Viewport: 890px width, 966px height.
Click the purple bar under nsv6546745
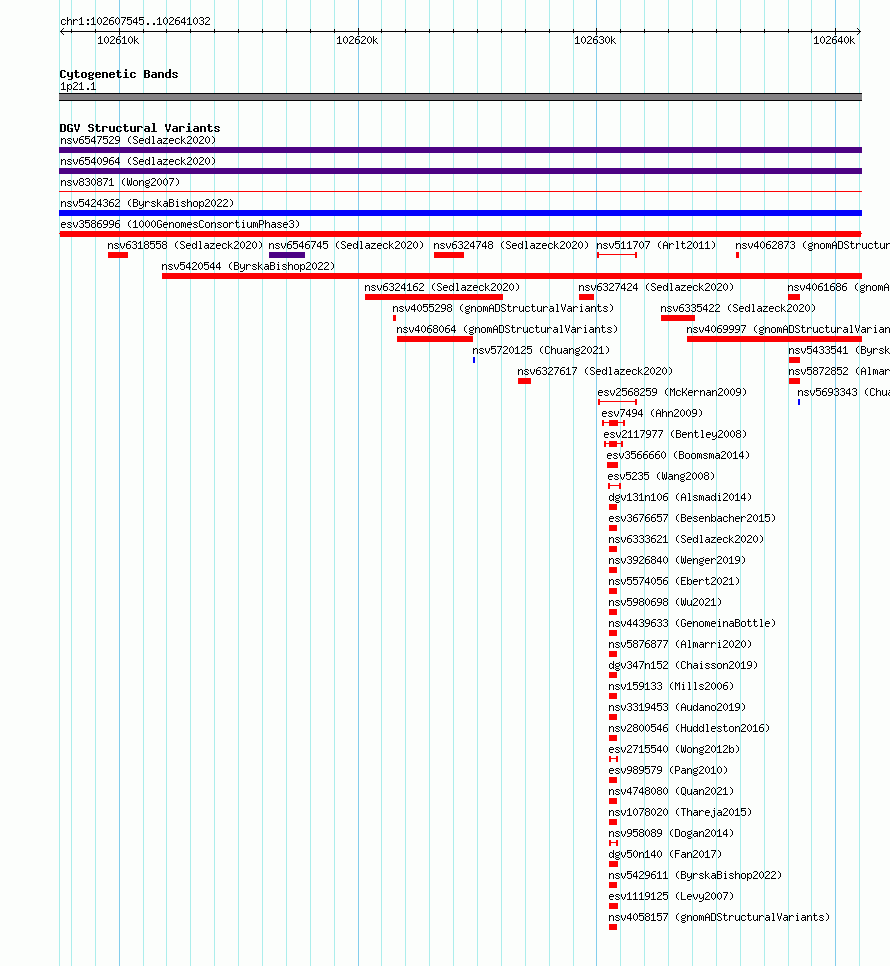click(287, 255)
